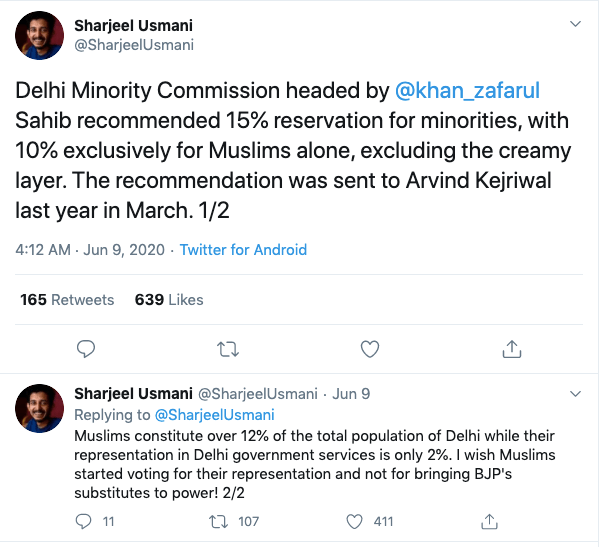Share the main tweet
Viewport: 602px width, 547px height.
512,348
